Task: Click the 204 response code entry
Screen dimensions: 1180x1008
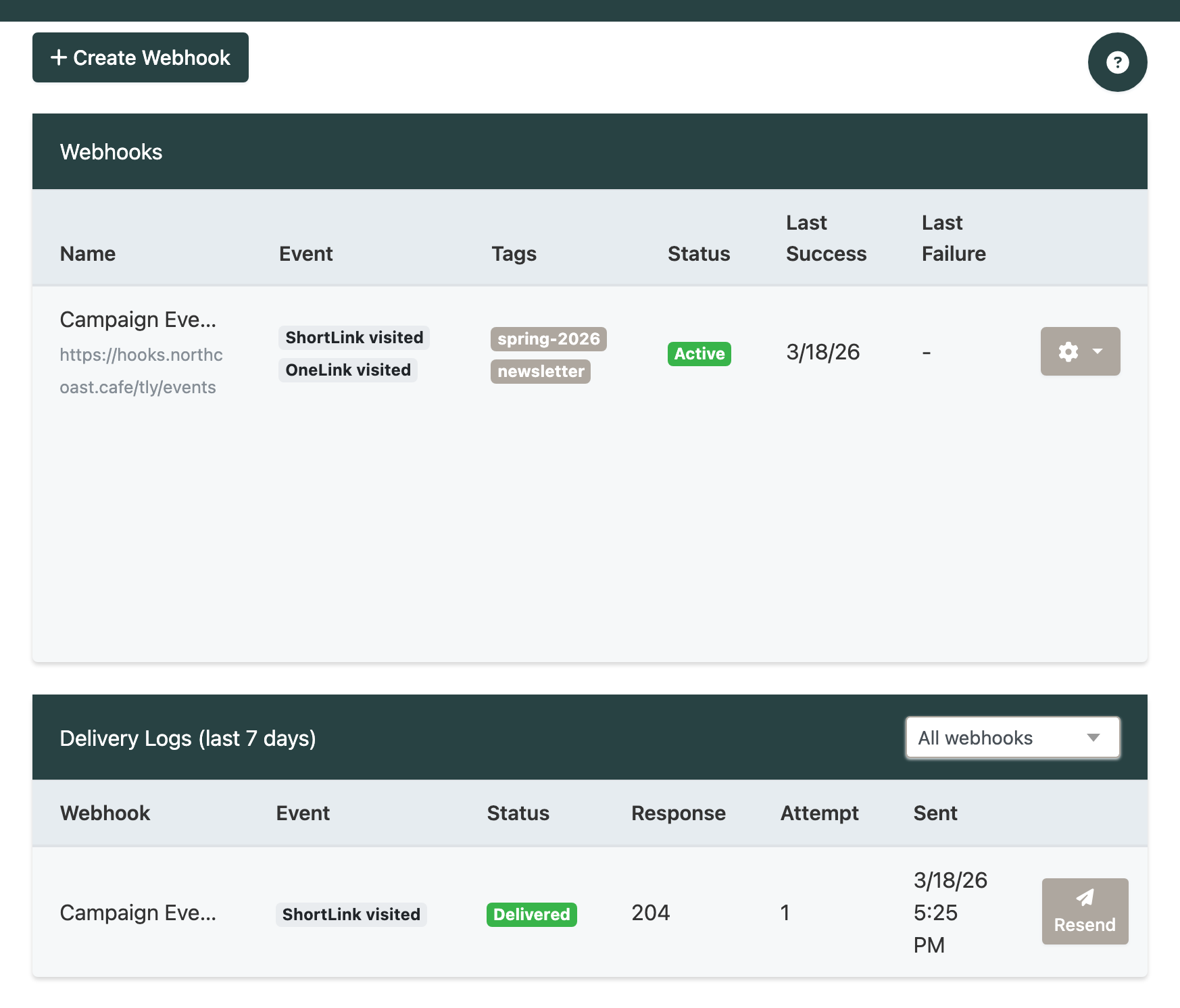Action: 650,912
